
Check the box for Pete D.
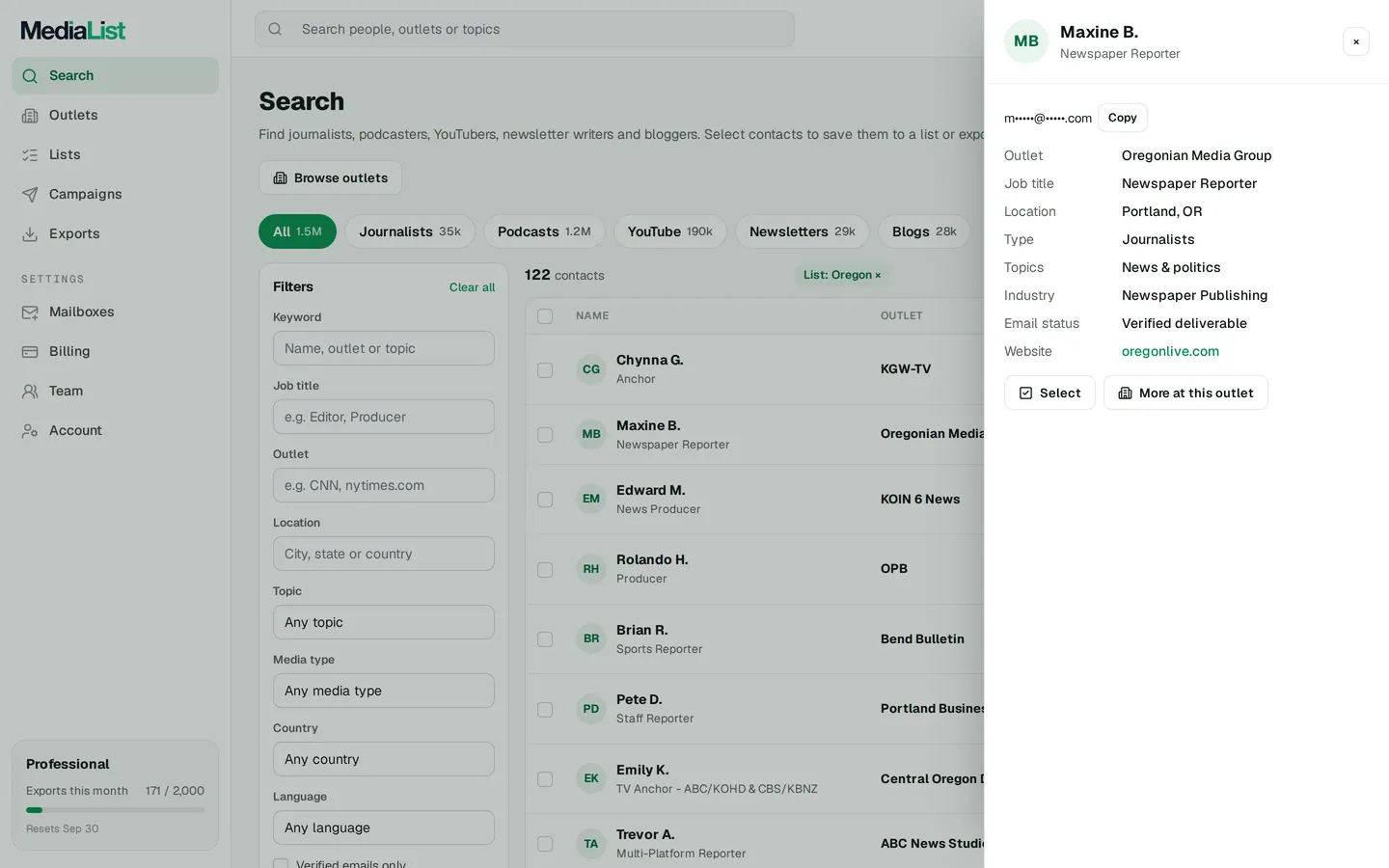545,710
